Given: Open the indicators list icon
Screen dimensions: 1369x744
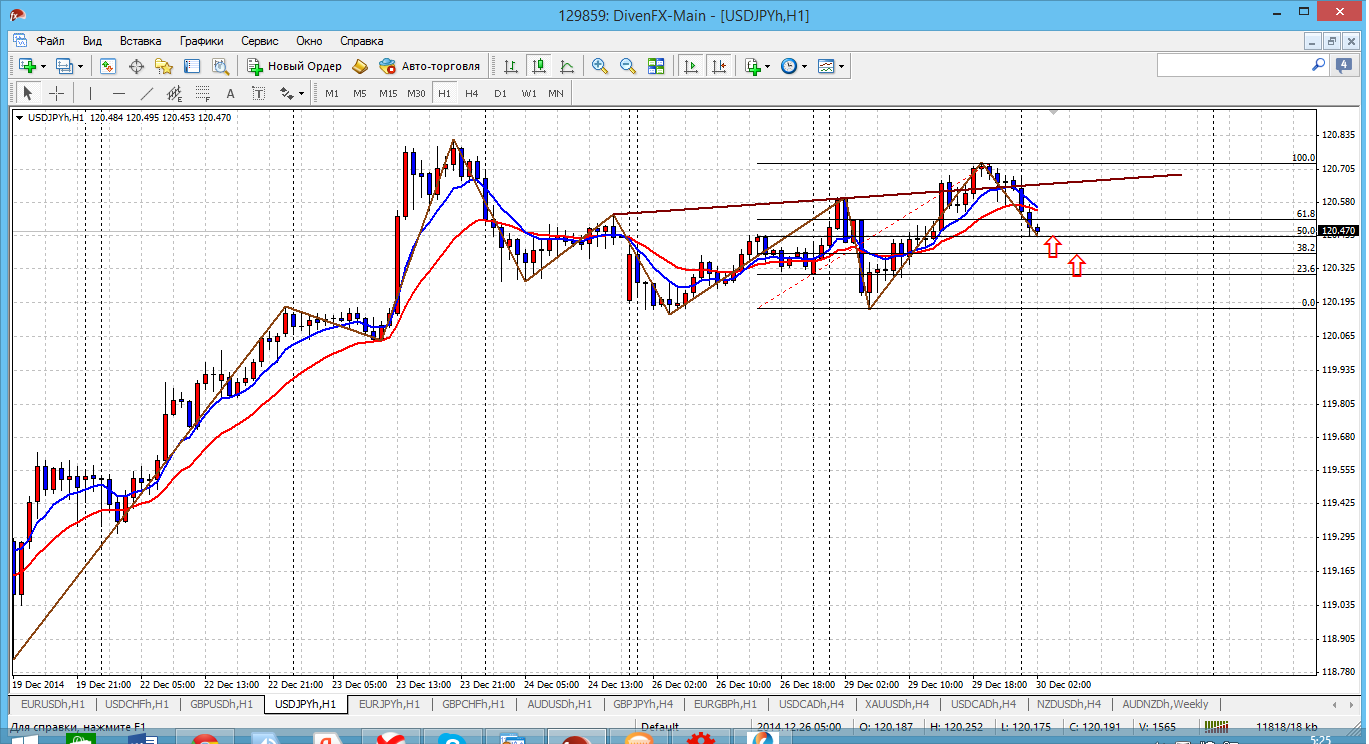Looking at the screenshot, I should tap(752, 66).
